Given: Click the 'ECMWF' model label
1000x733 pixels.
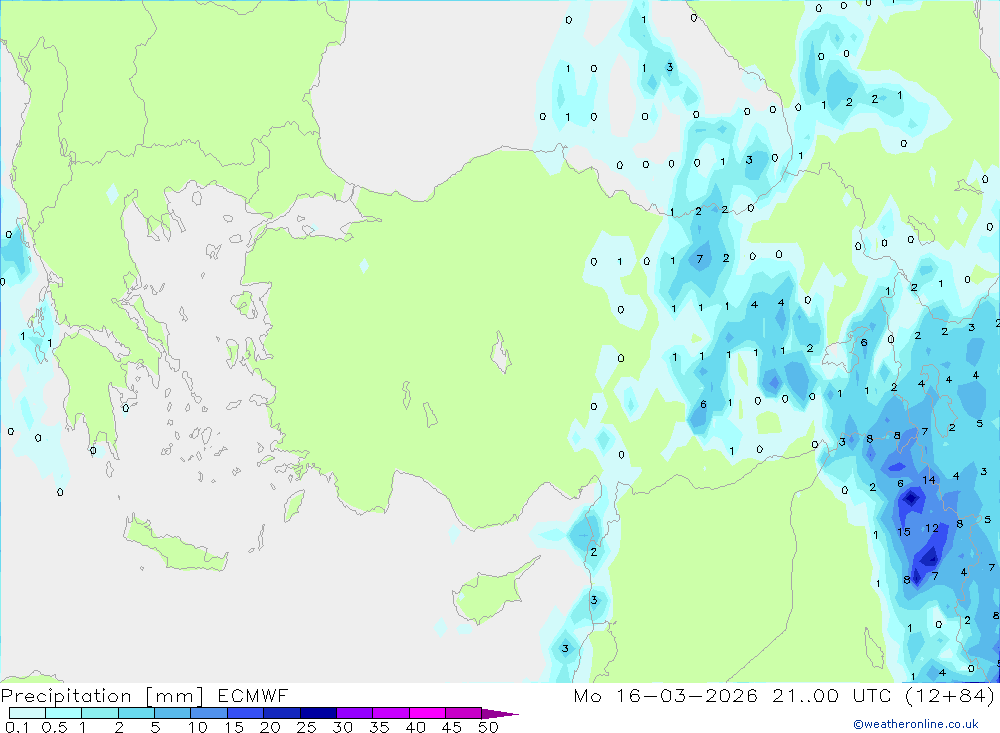Looking at the screenshot, I should tap(253, 695).
